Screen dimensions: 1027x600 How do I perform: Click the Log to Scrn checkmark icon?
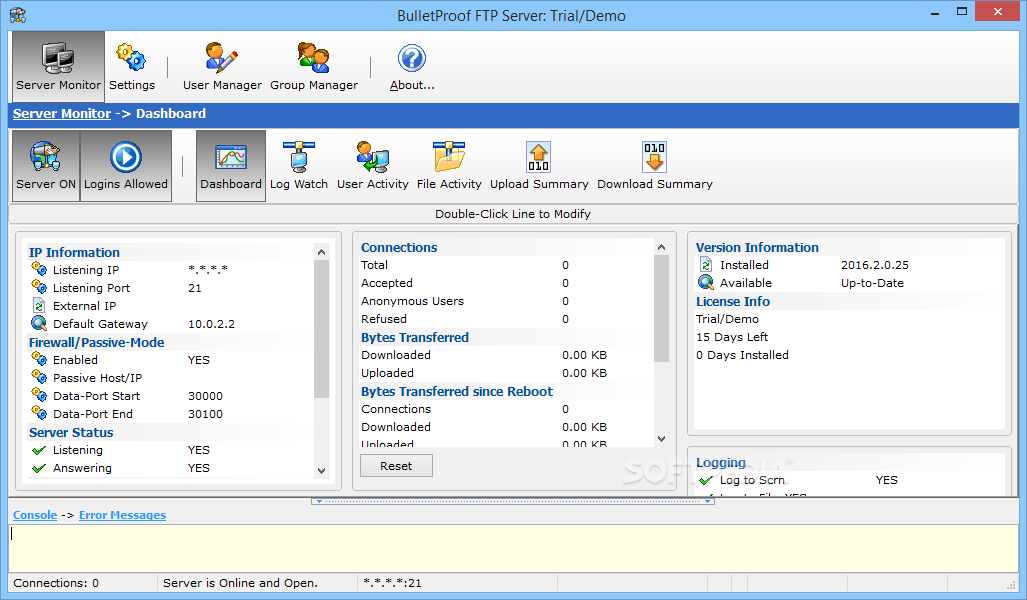[706, 480]
